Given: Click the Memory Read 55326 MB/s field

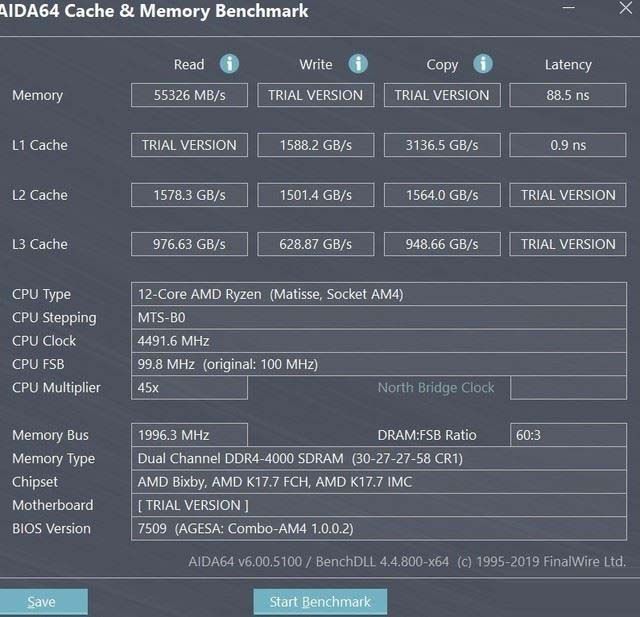Looking at the screenshot, I should click(x=189, y=95).
